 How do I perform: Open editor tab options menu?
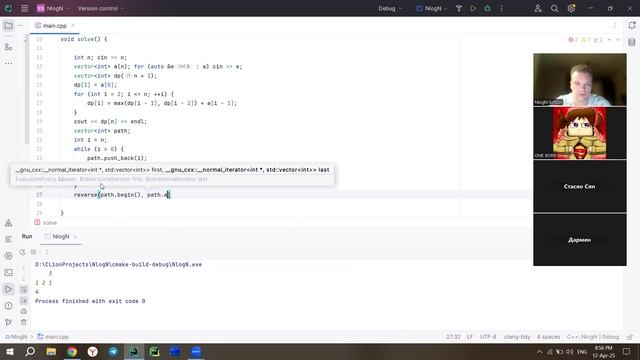pos(615,25)
